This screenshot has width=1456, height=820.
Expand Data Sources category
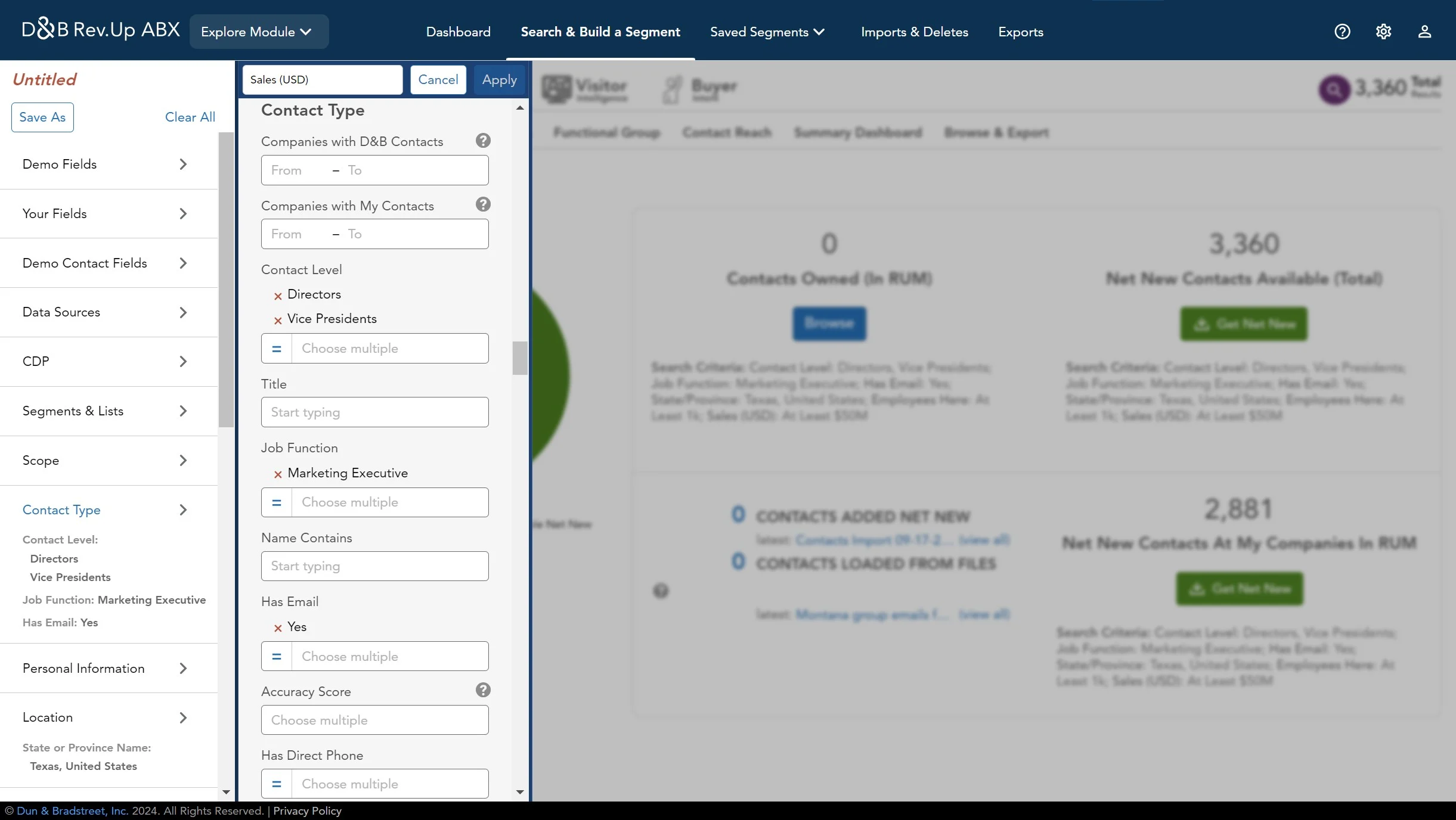click(x=109, y=312)
